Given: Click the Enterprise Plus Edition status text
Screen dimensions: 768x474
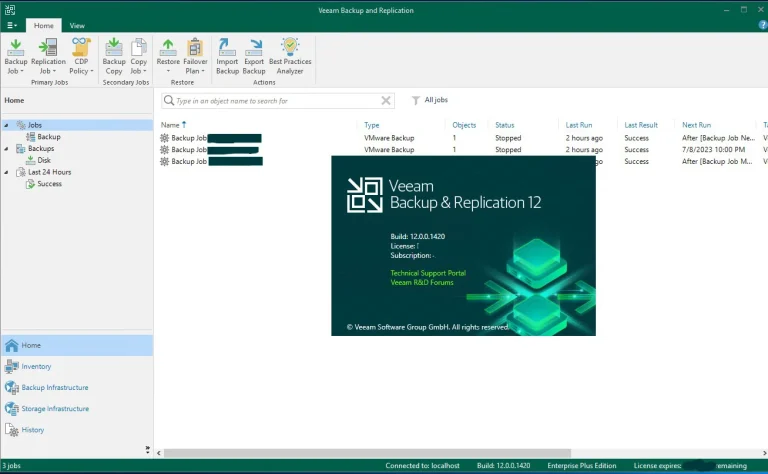Looking at the screenshot, I should point(581,466).
